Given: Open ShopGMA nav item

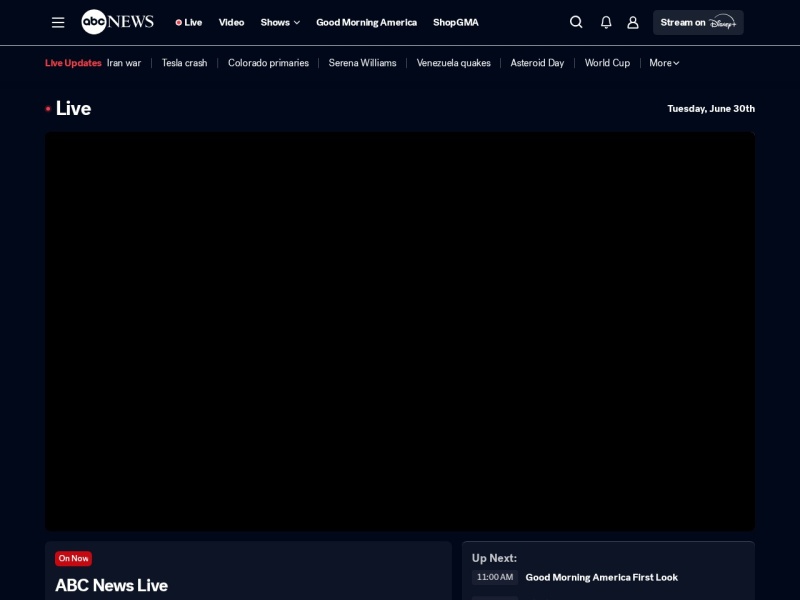Looking at the screenshot, I should (x=456, y=22).
